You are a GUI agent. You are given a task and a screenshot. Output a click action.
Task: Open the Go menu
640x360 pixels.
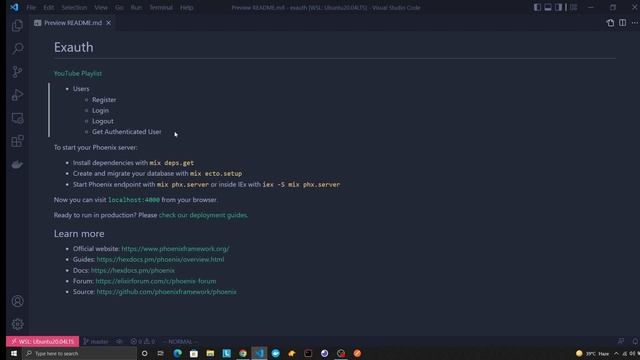(119, 7)
